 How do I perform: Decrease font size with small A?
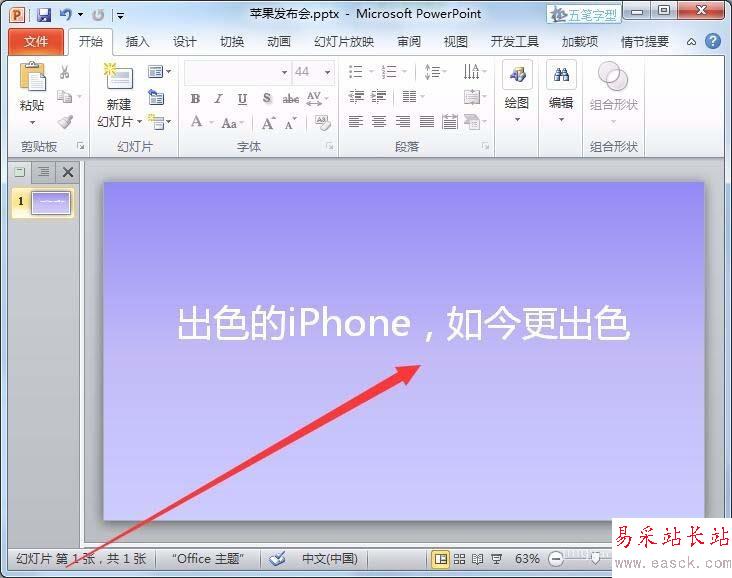[x=290, y=124]
